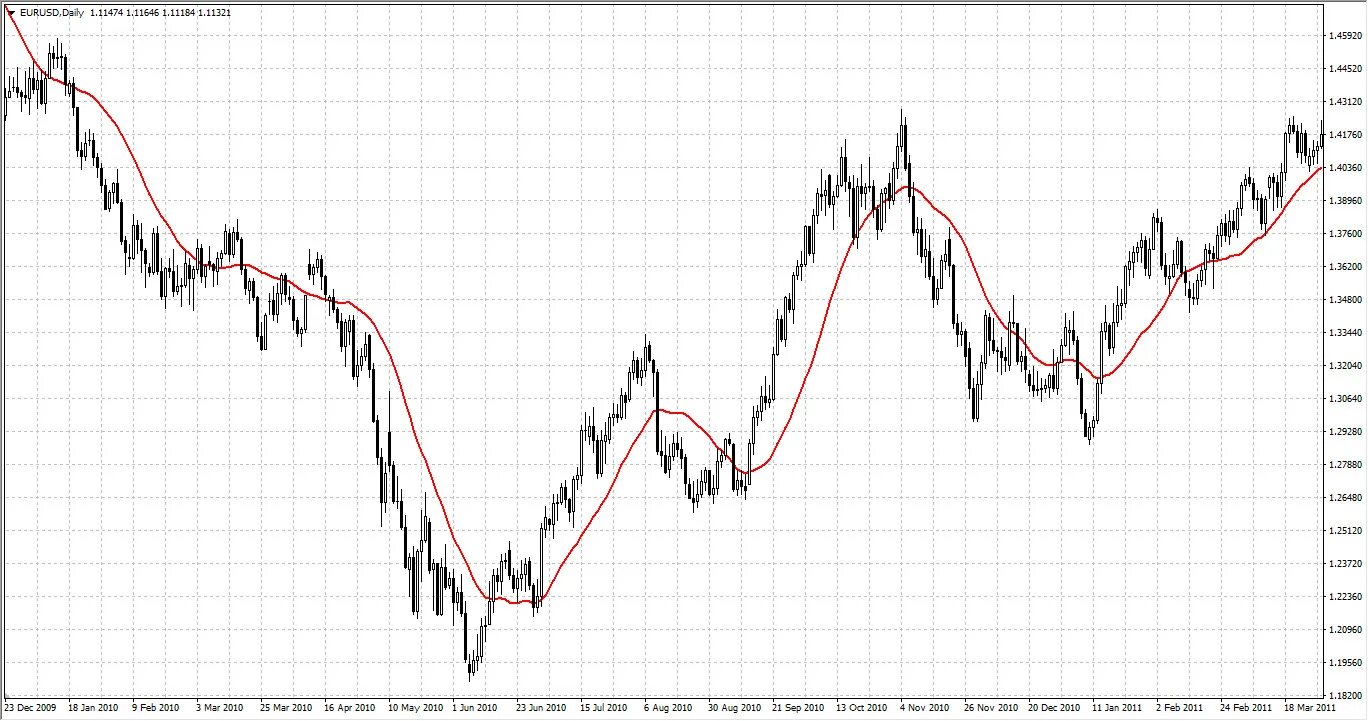Click the 1.26480 price label
1368x721 pixels.
[1345, 498]
